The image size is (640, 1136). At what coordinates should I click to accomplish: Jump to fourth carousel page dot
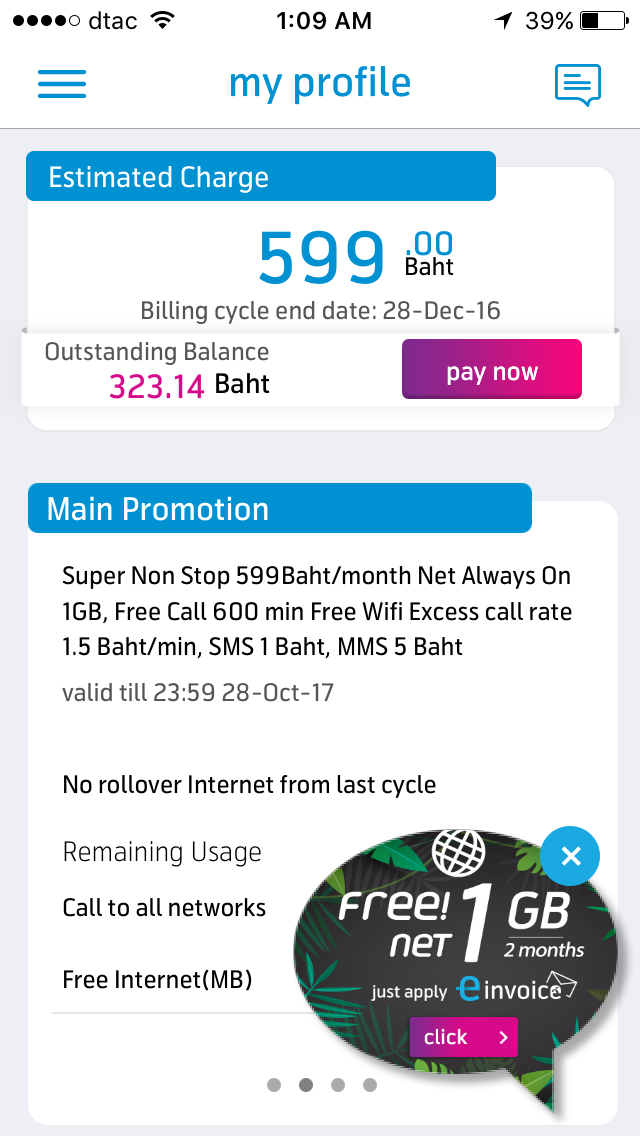(x=370, y=1085)
